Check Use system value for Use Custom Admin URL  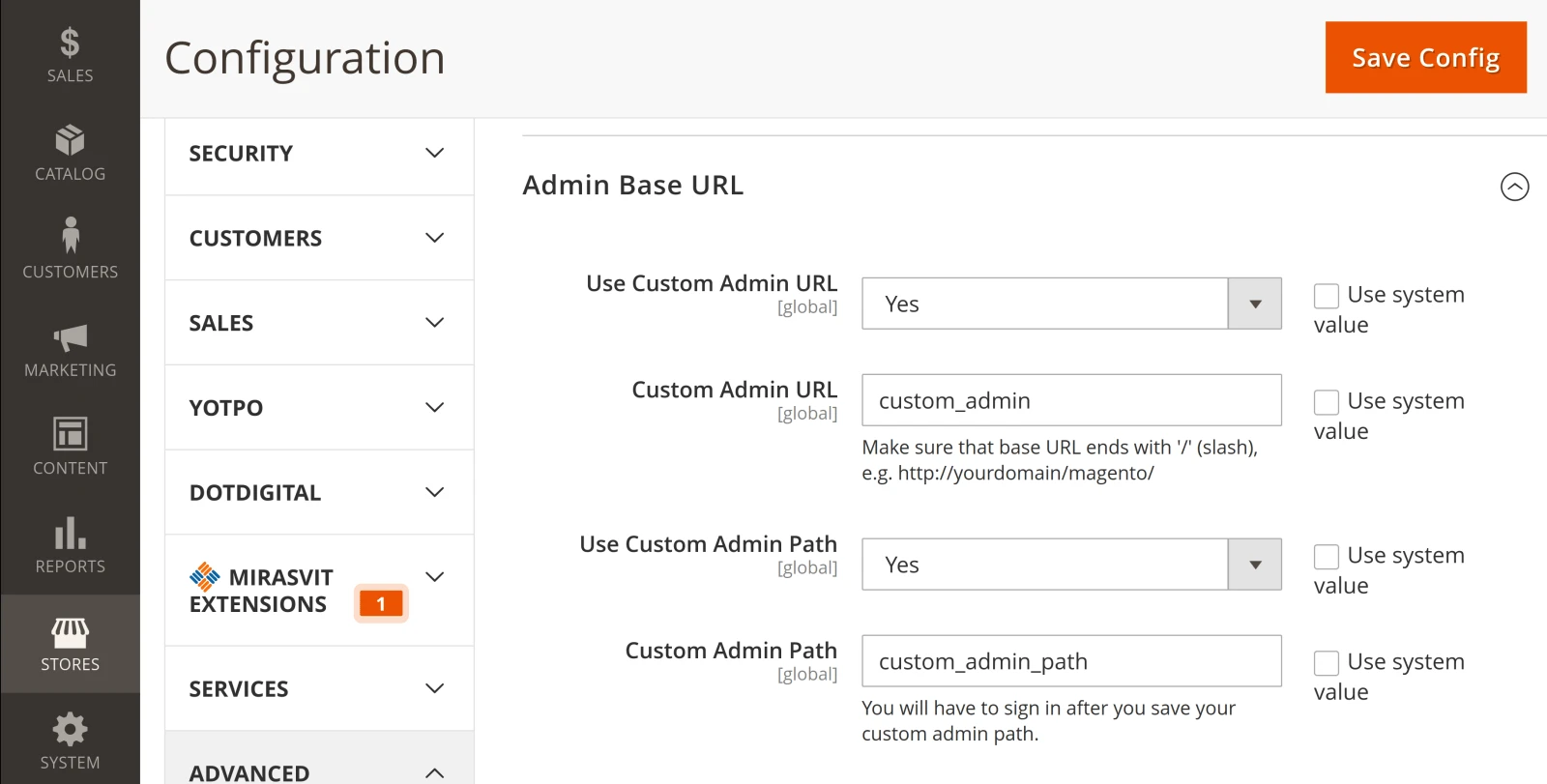click(x=1327, y=296)
